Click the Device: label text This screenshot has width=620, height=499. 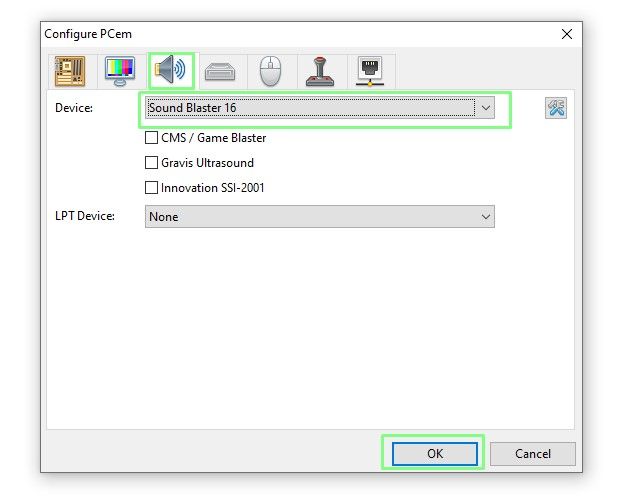click(x=74, y=108)
